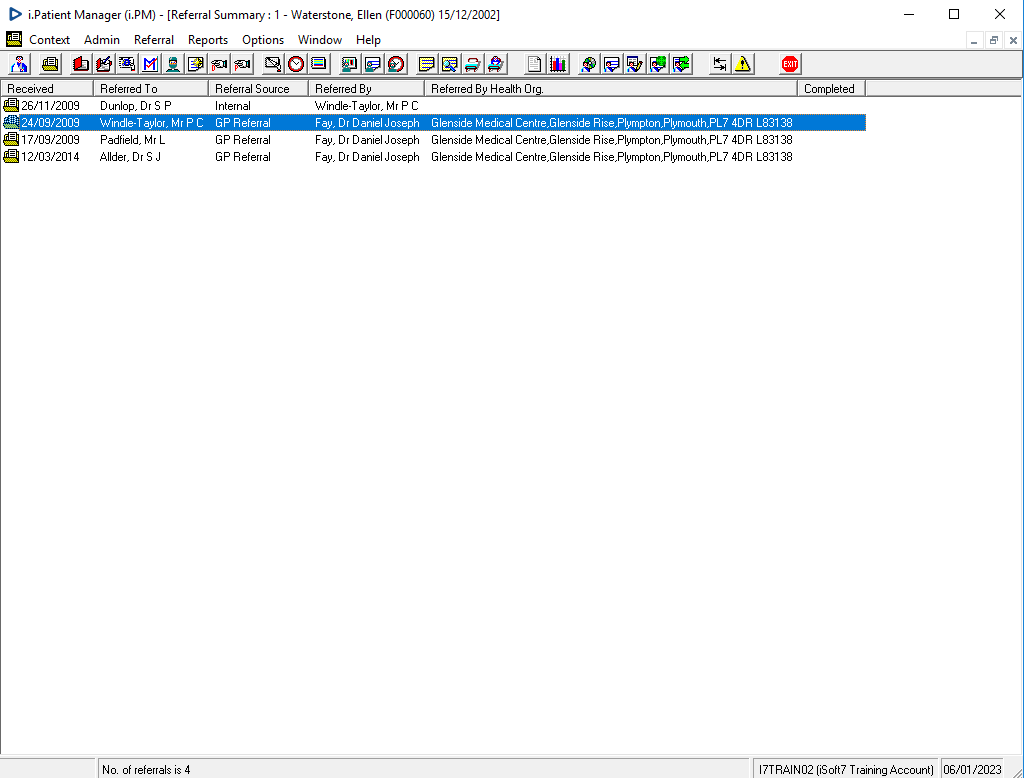This screenshot has width=1024, height=778.
Task: Click the person with CD disc icon
Action: click(x=589, y=64)
